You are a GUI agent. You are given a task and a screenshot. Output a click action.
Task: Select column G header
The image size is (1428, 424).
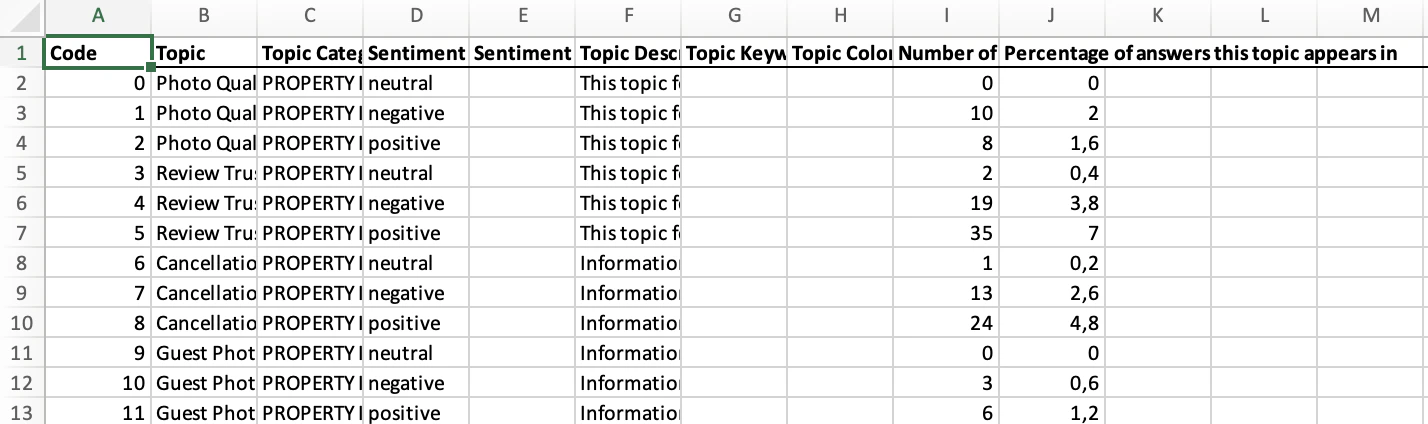tap(734, 16)
